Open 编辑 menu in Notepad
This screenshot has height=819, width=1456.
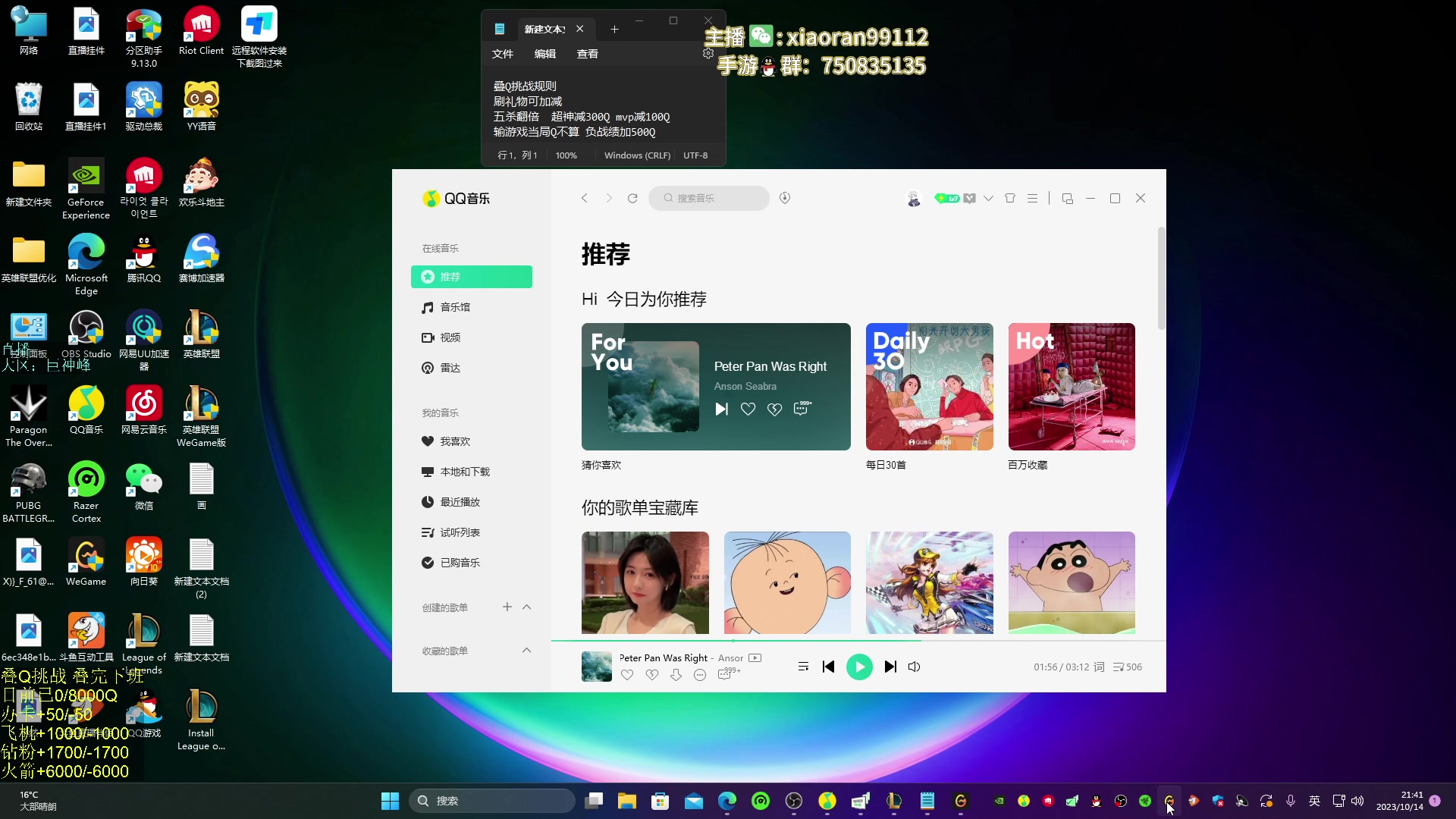pyautogui.click(x=545, y=54)
